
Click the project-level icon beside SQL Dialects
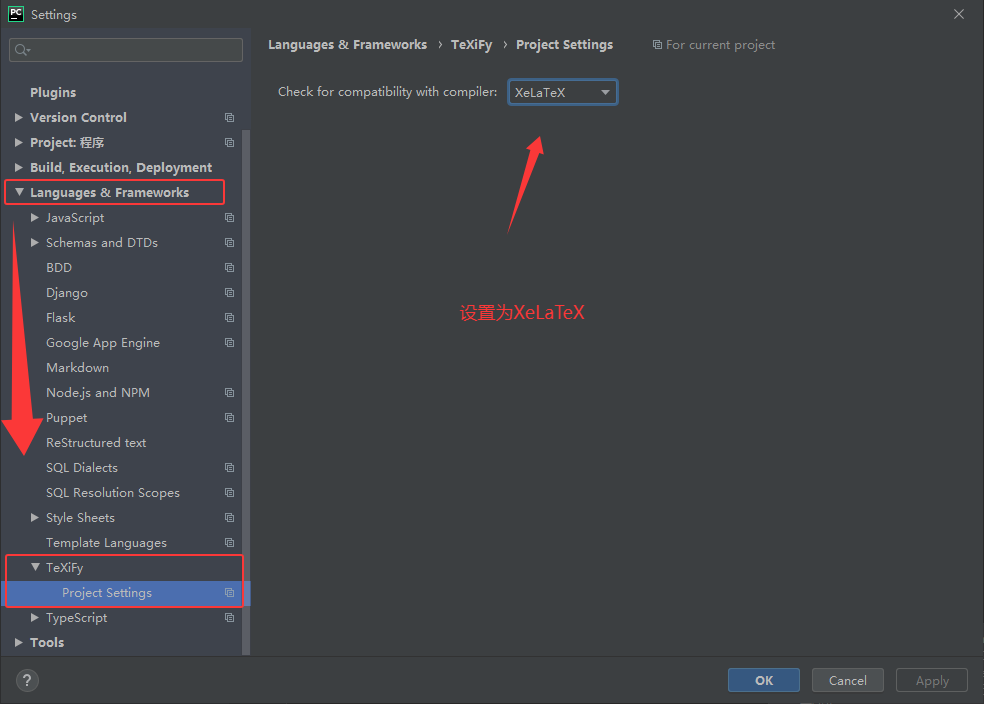(x=230, y=467)
